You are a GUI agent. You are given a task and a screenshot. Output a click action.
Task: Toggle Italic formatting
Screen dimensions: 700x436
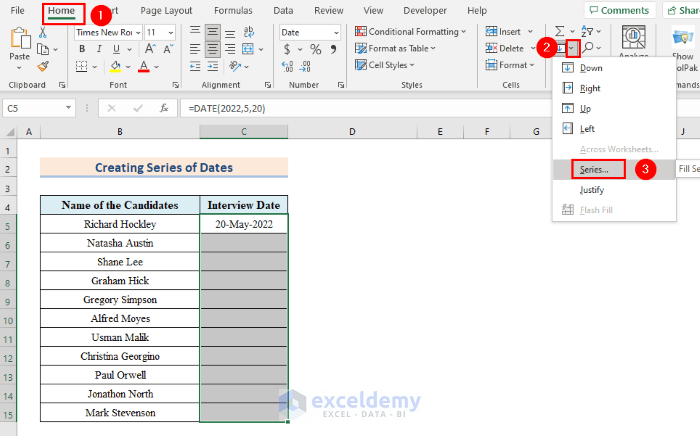click(99, 49)
